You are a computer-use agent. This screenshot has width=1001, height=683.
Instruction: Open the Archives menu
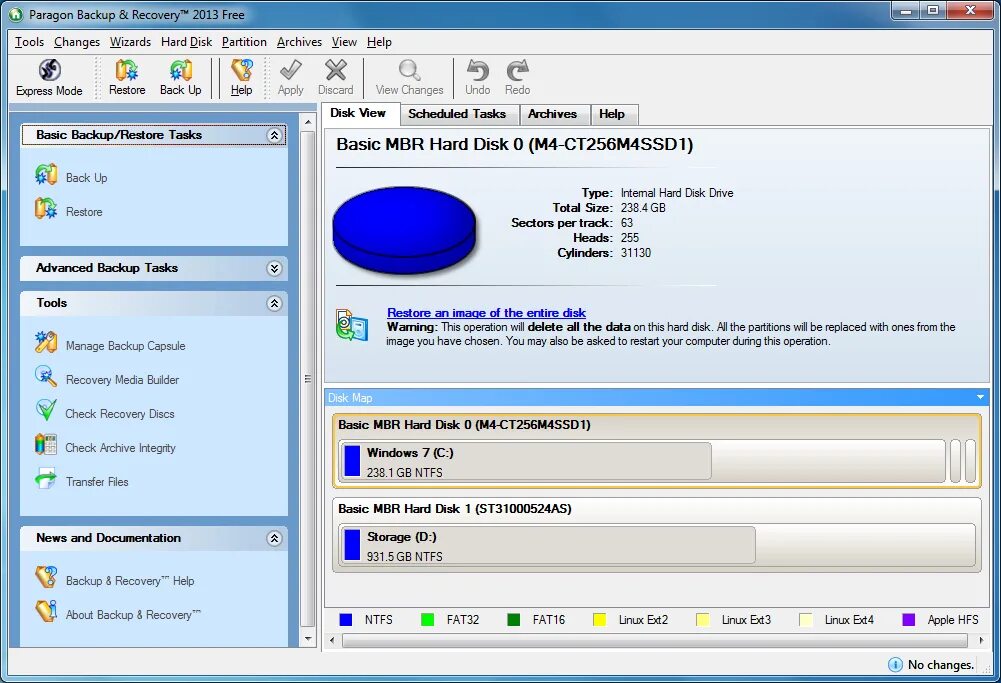(299, 41)
